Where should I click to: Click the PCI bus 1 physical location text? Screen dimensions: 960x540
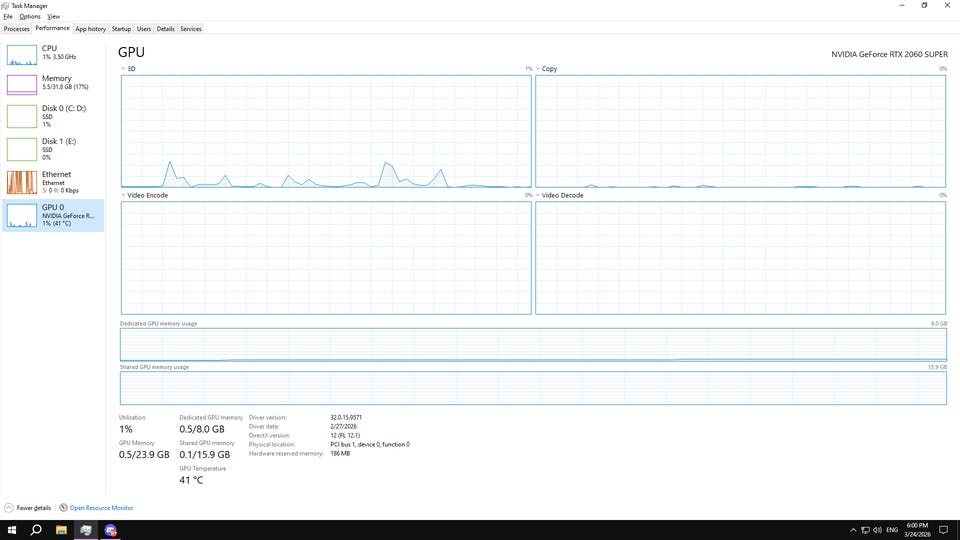[370, 444]
